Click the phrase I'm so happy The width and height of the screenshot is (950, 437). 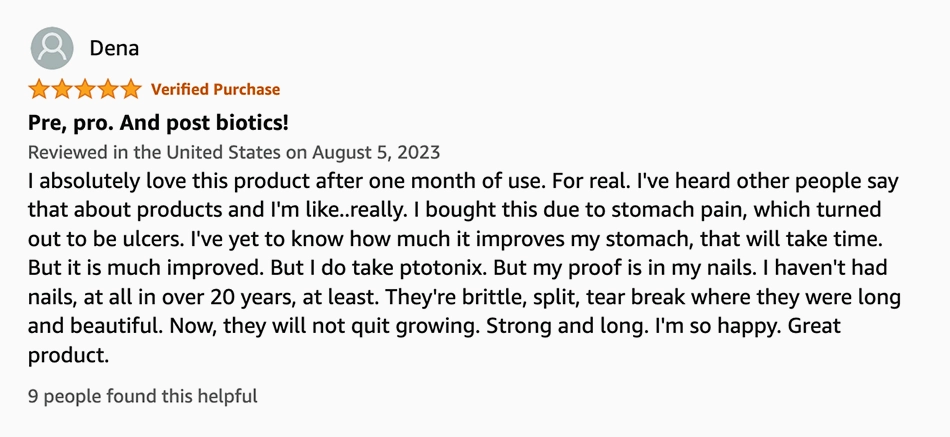click(x=716, y=327)
